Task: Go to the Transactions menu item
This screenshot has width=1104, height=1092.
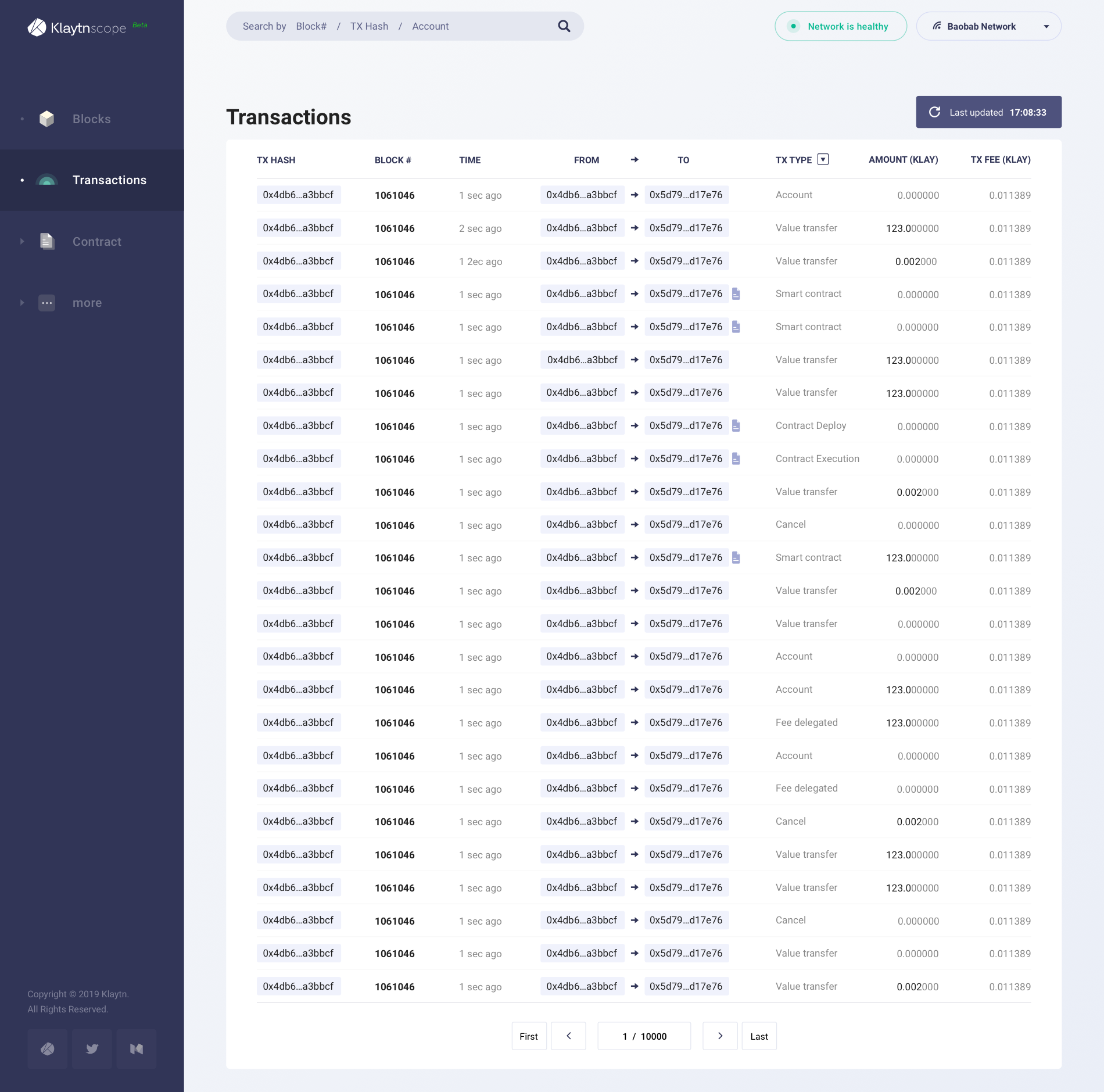Action: click(x=109, y=180)
